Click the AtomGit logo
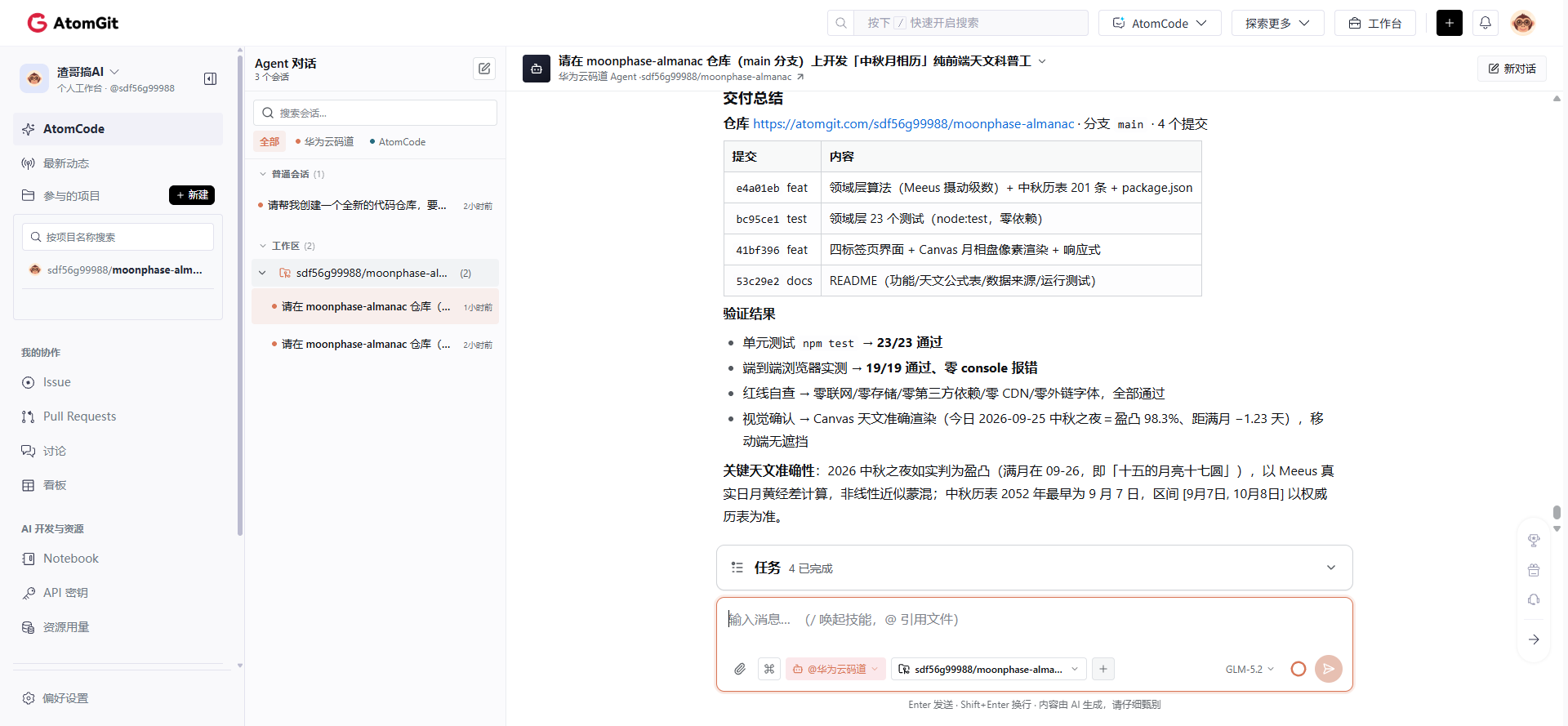Screen dimensions: 1568x726 pyautogui.click(x=73, y=23)
